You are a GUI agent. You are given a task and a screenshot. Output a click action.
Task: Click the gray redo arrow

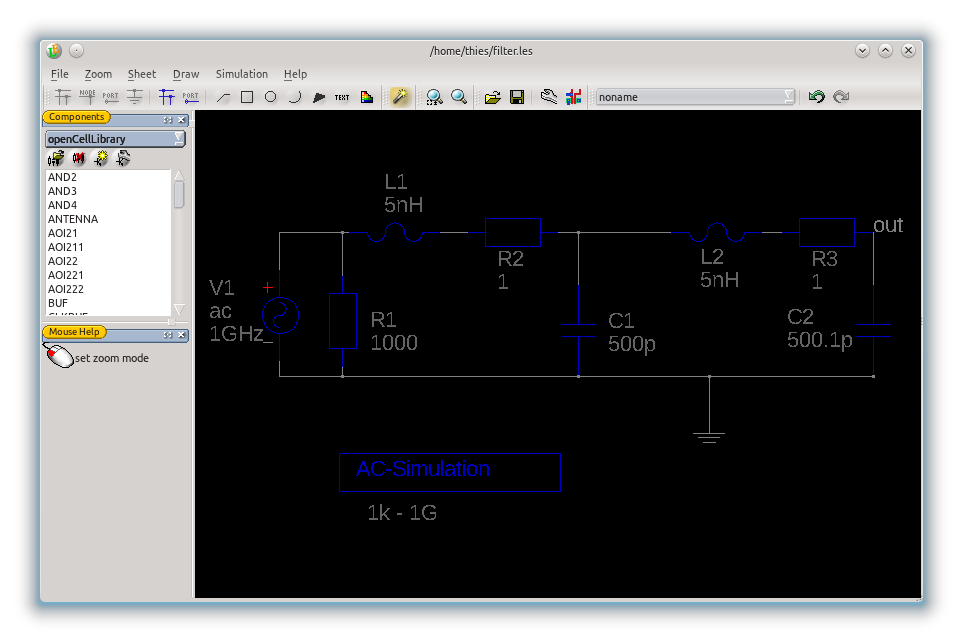point(841,97)
